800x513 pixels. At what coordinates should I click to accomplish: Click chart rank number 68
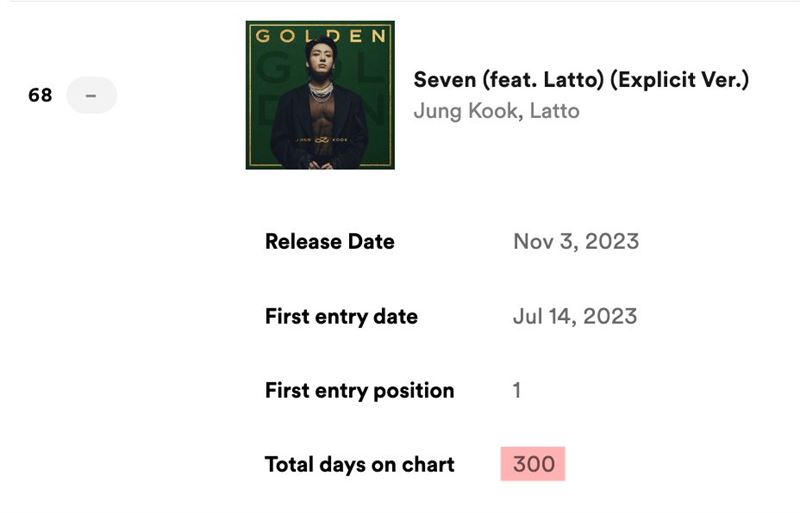(40, 95)
